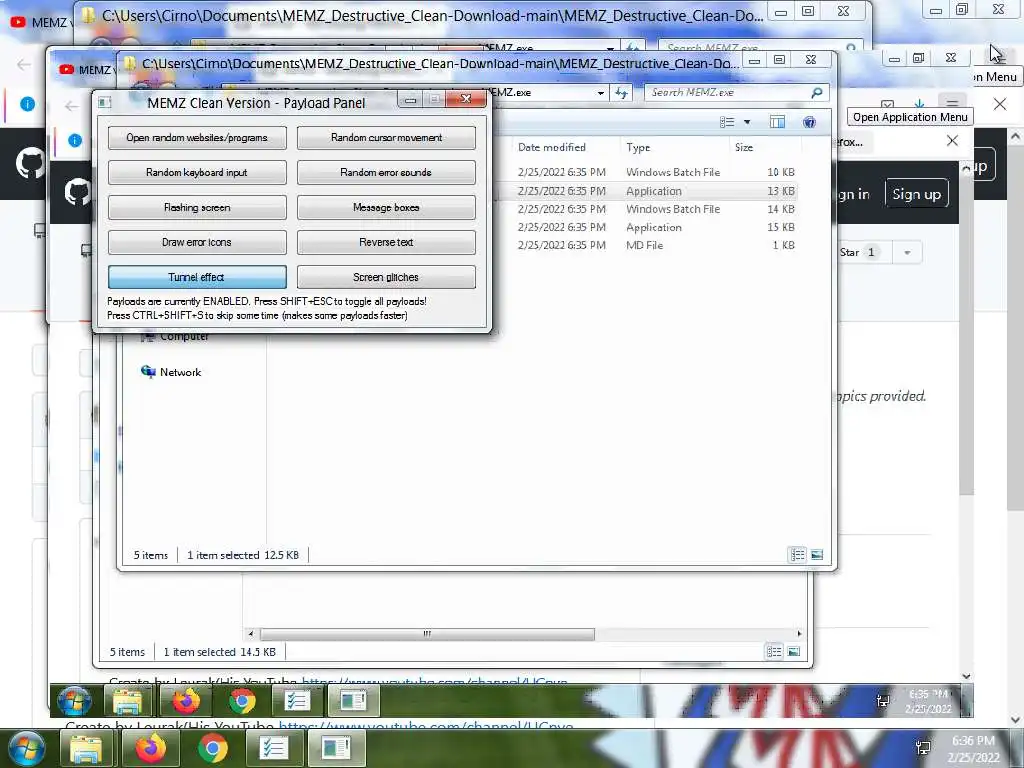Refresh the front Explorer window address bar
The width and height of the screenshot is (1024, 768).
[621, 93]
